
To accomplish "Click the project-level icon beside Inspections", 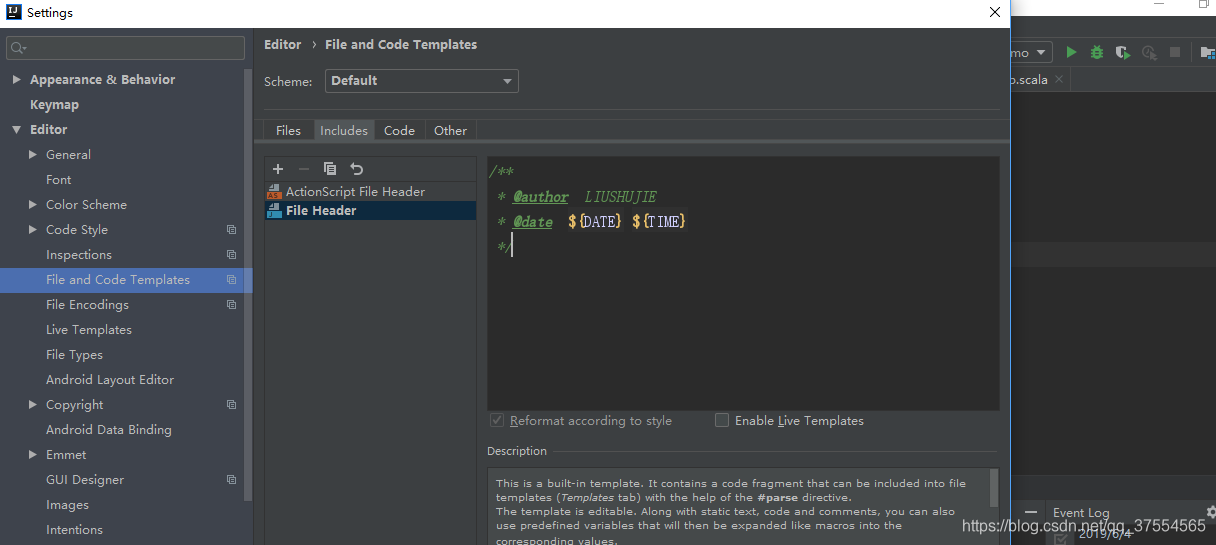I will point(232,255).
